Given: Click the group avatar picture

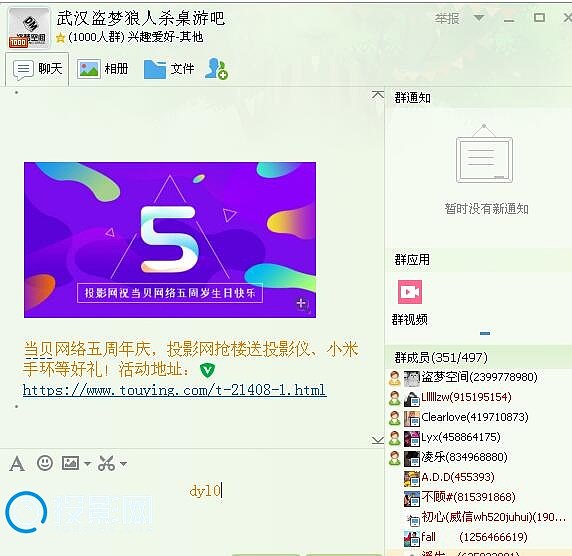Looking at the screenshot, I should [x=29, y=28].
